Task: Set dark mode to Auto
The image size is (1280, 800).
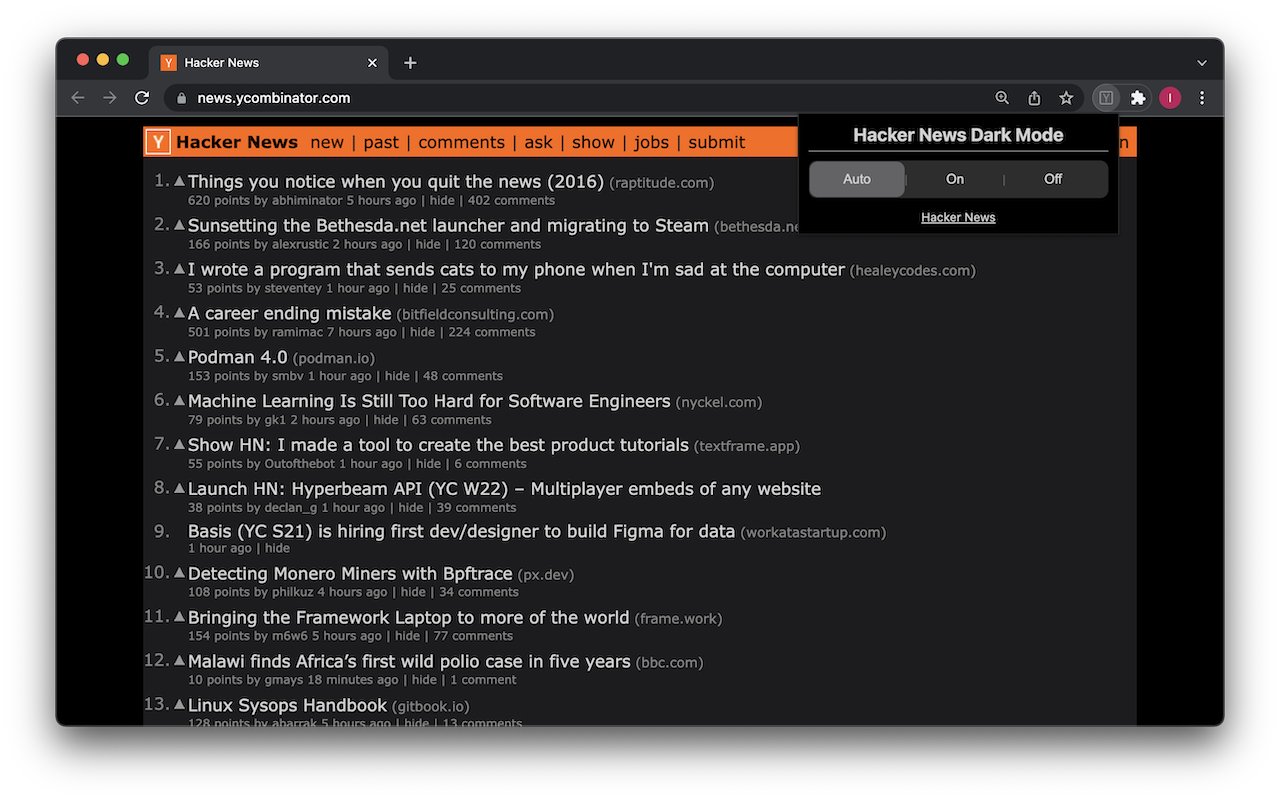Action: pyautogui.click(x=857, y=179)
